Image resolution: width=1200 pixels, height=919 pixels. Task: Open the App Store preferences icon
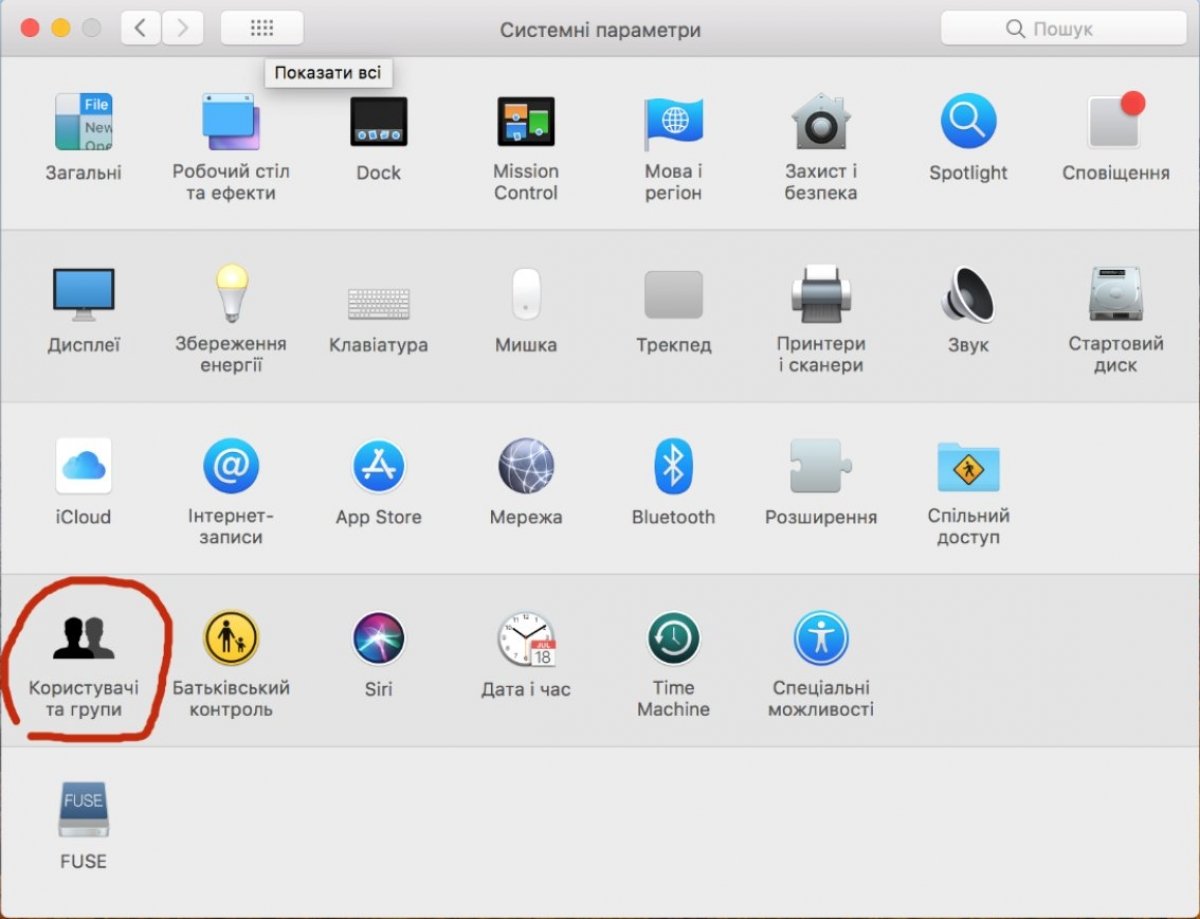click(x=378, y=466)
